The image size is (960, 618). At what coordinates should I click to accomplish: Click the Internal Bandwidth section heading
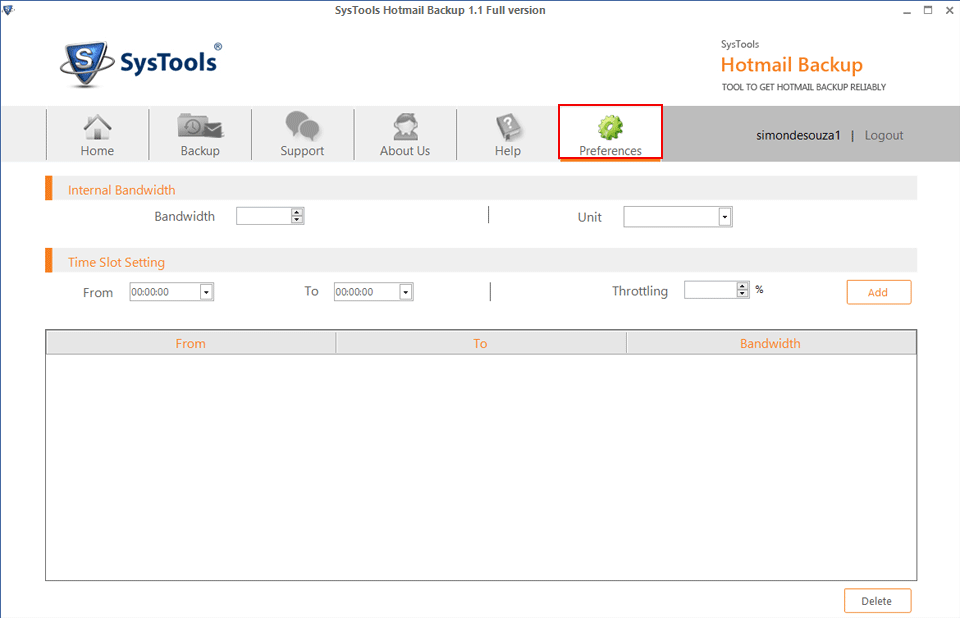121,190
